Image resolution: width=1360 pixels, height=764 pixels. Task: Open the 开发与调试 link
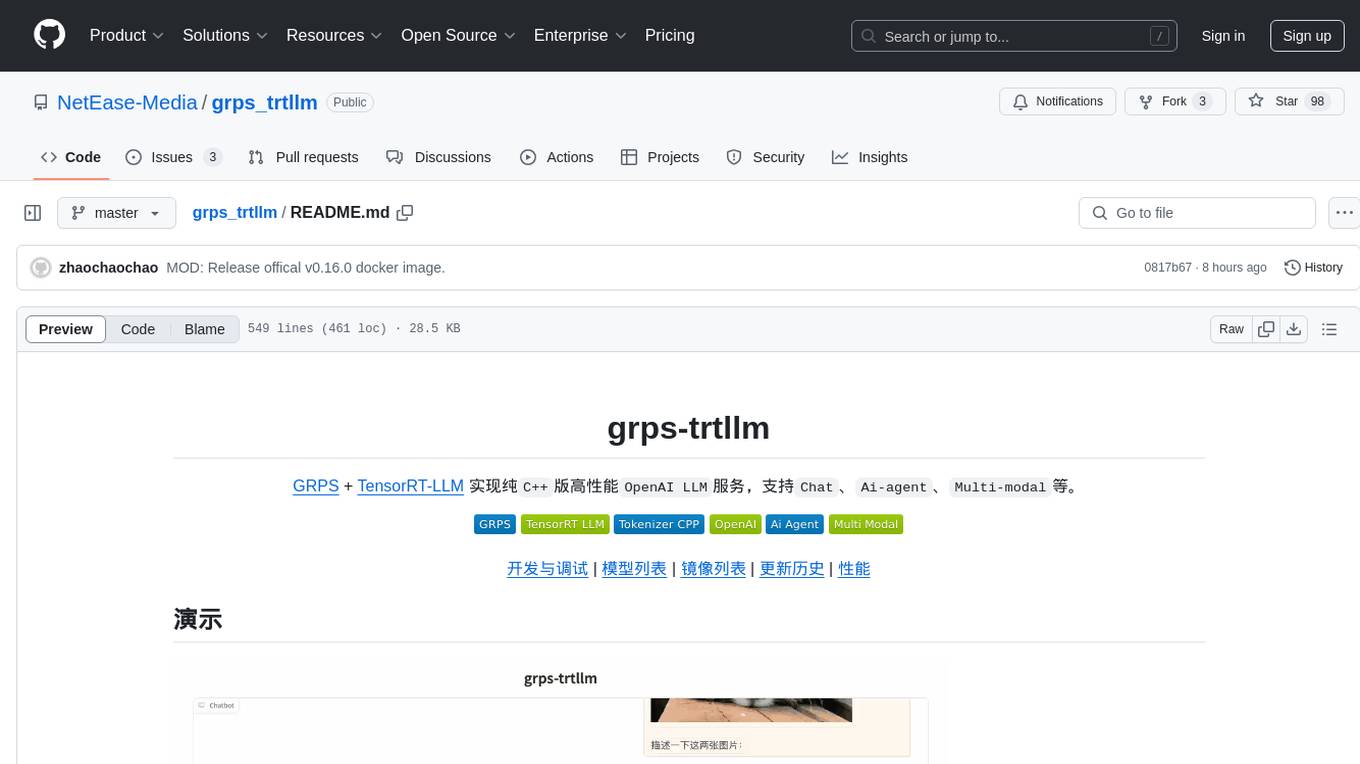(x=548, y=568)
